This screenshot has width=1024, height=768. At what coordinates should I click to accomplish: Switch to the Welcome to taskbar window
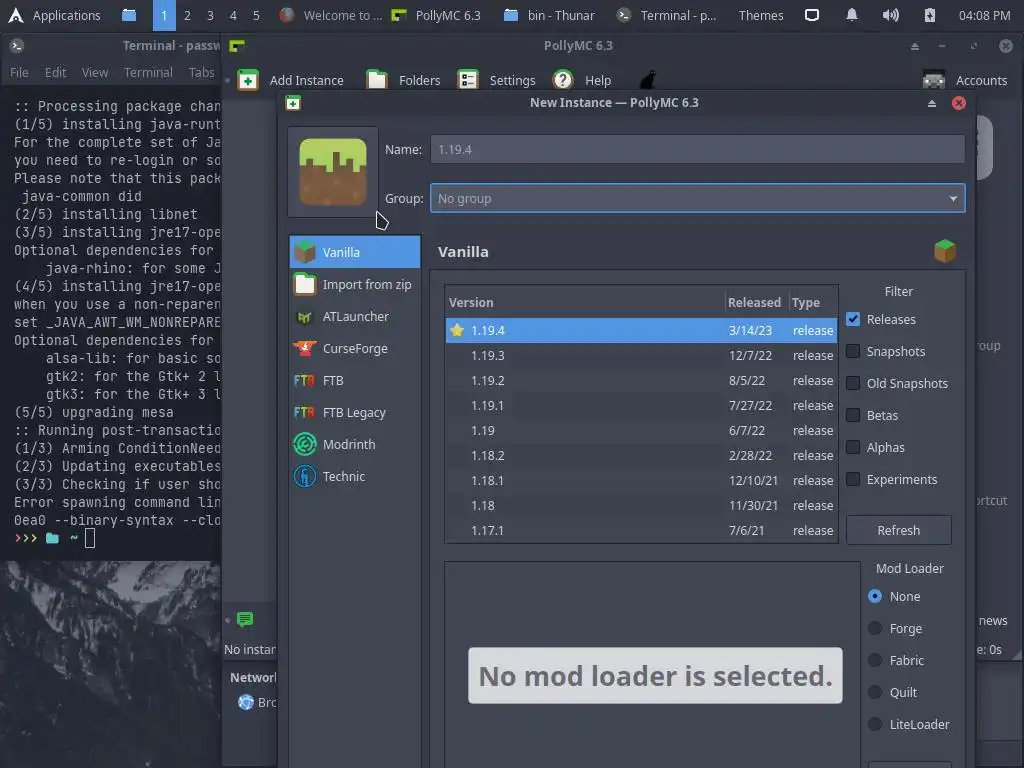[x=330, y=15]
